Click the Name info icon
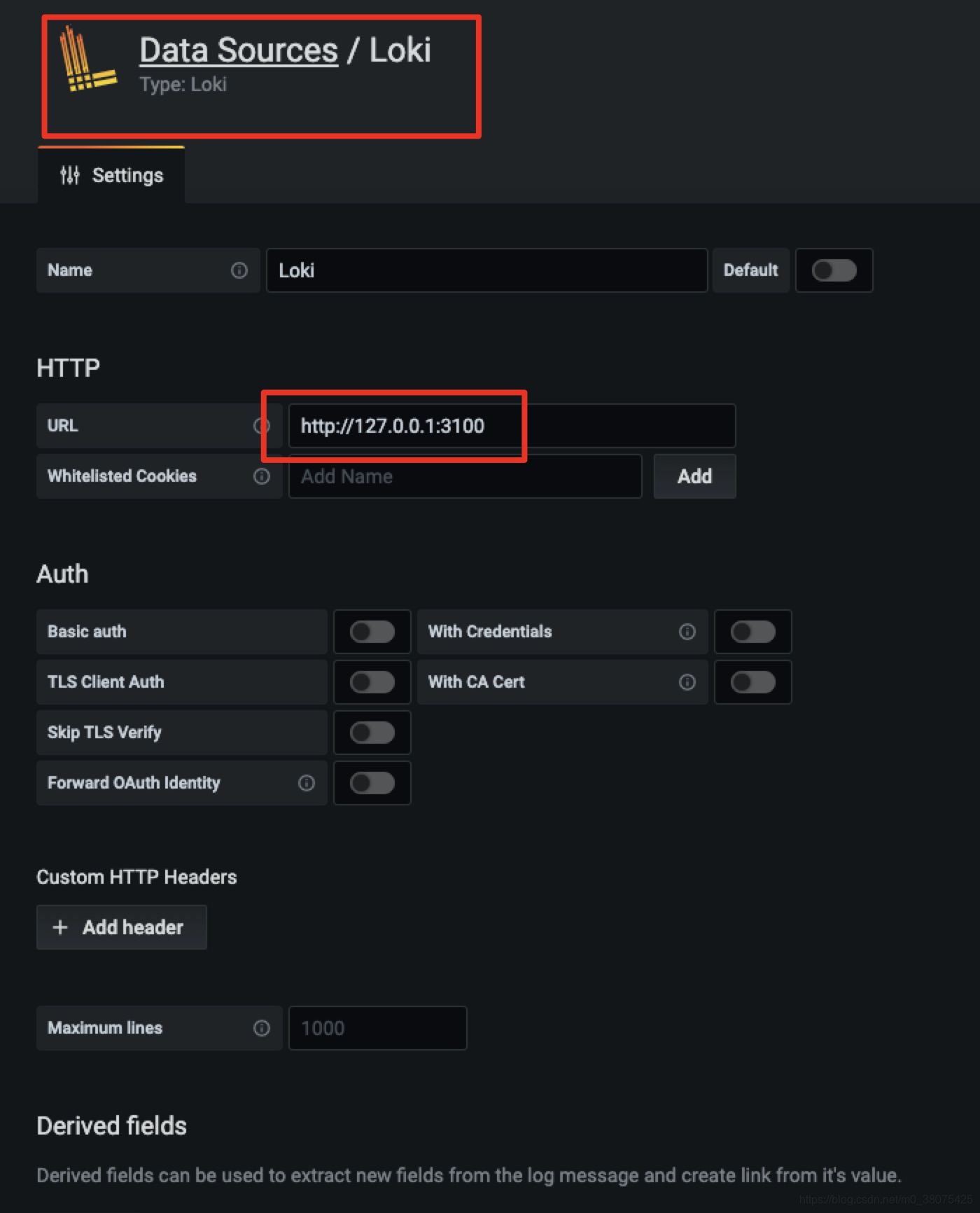The height and width of the screenshot is (1213, 980). [x=239, y=270]
